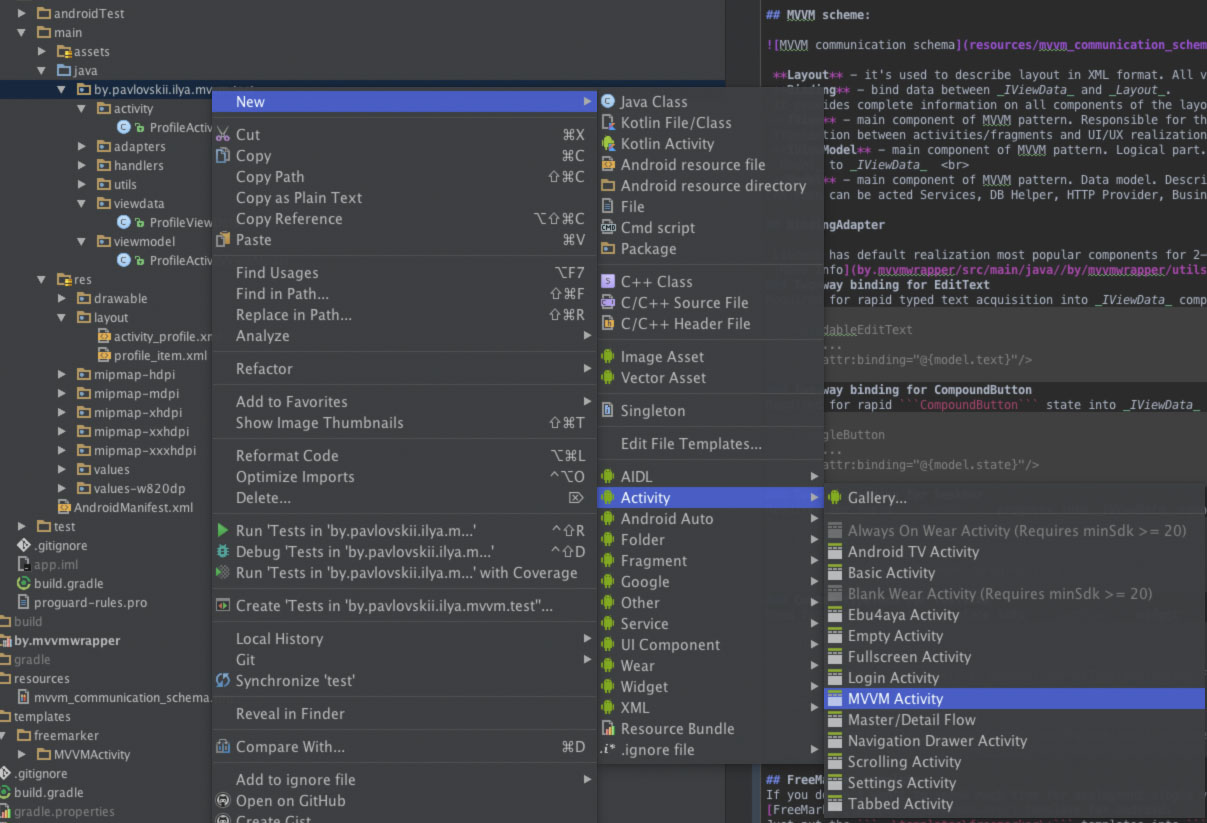Click the Gallery android icon
Screen dimensions: 1207x823
tap(834, 497)
